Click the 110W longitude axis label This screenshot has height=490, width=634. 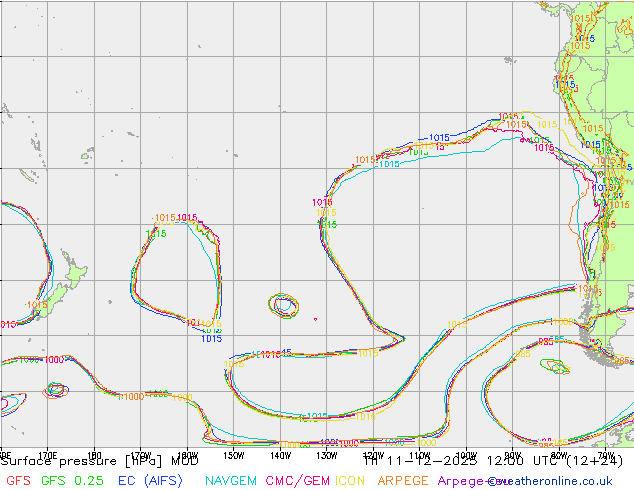tap(419, 455)
